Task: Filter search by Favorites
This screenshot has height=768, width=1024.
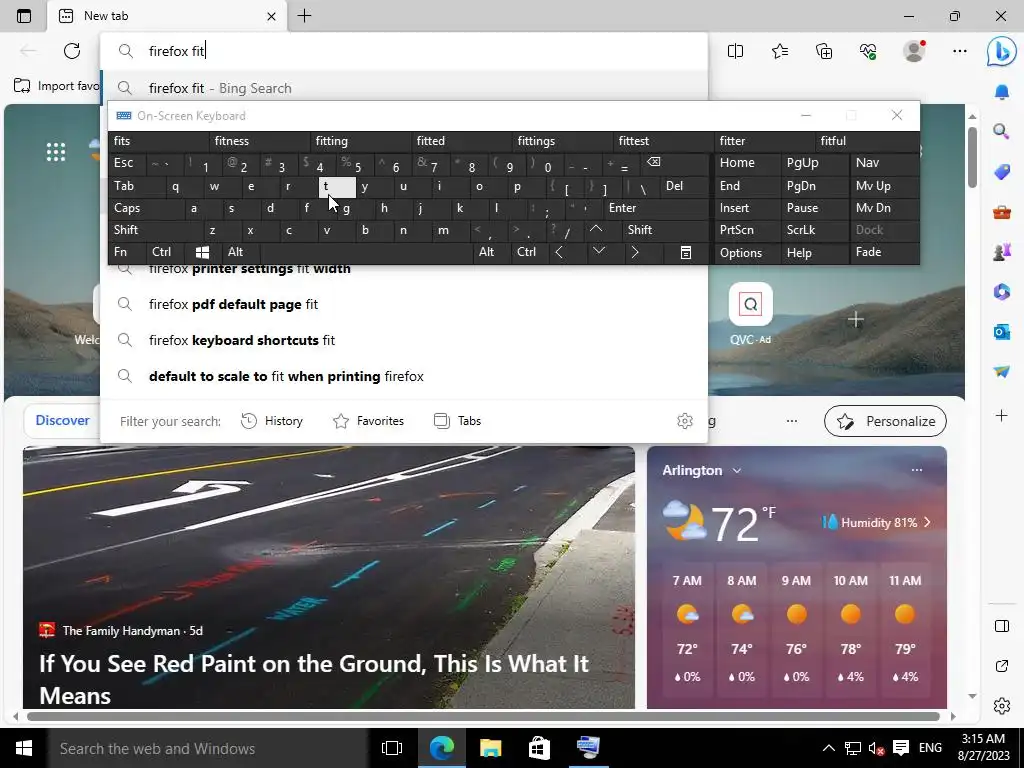Action: [368, 421]
